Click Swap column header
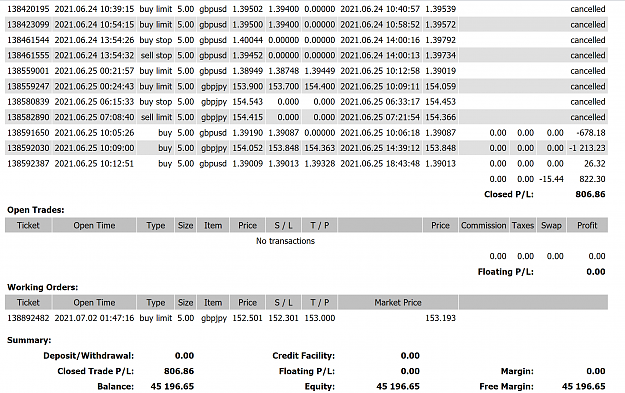 pyautogui.click(x=551, y=225)
